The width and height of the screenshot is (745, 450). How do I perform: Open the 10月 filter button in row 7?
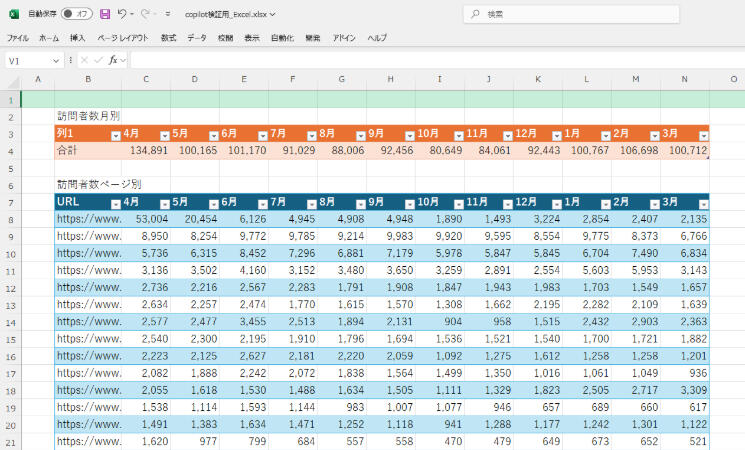pos(458,204)
